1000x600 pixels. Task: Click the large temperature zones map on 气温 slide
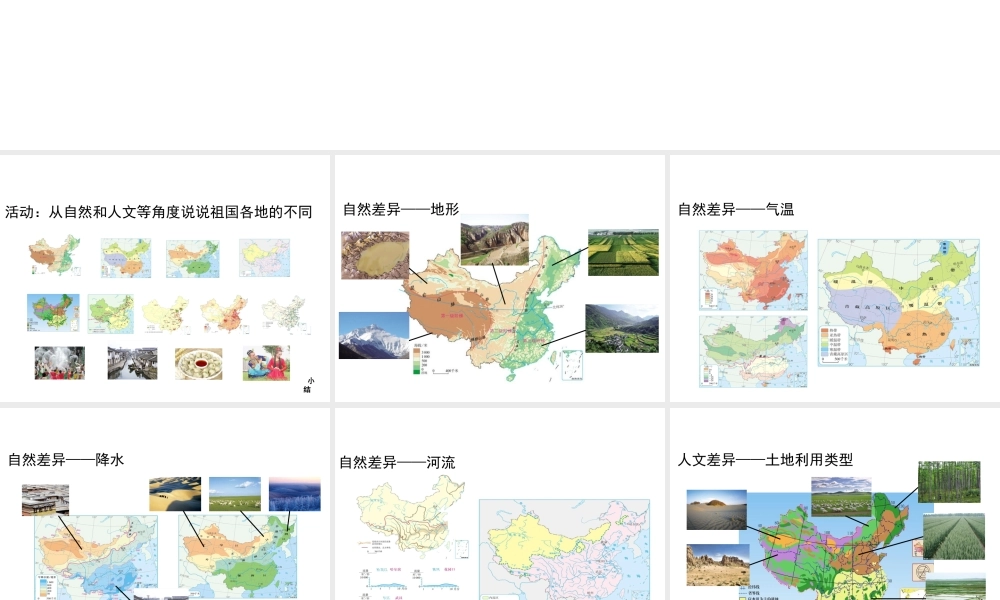[x=899, y=303]
